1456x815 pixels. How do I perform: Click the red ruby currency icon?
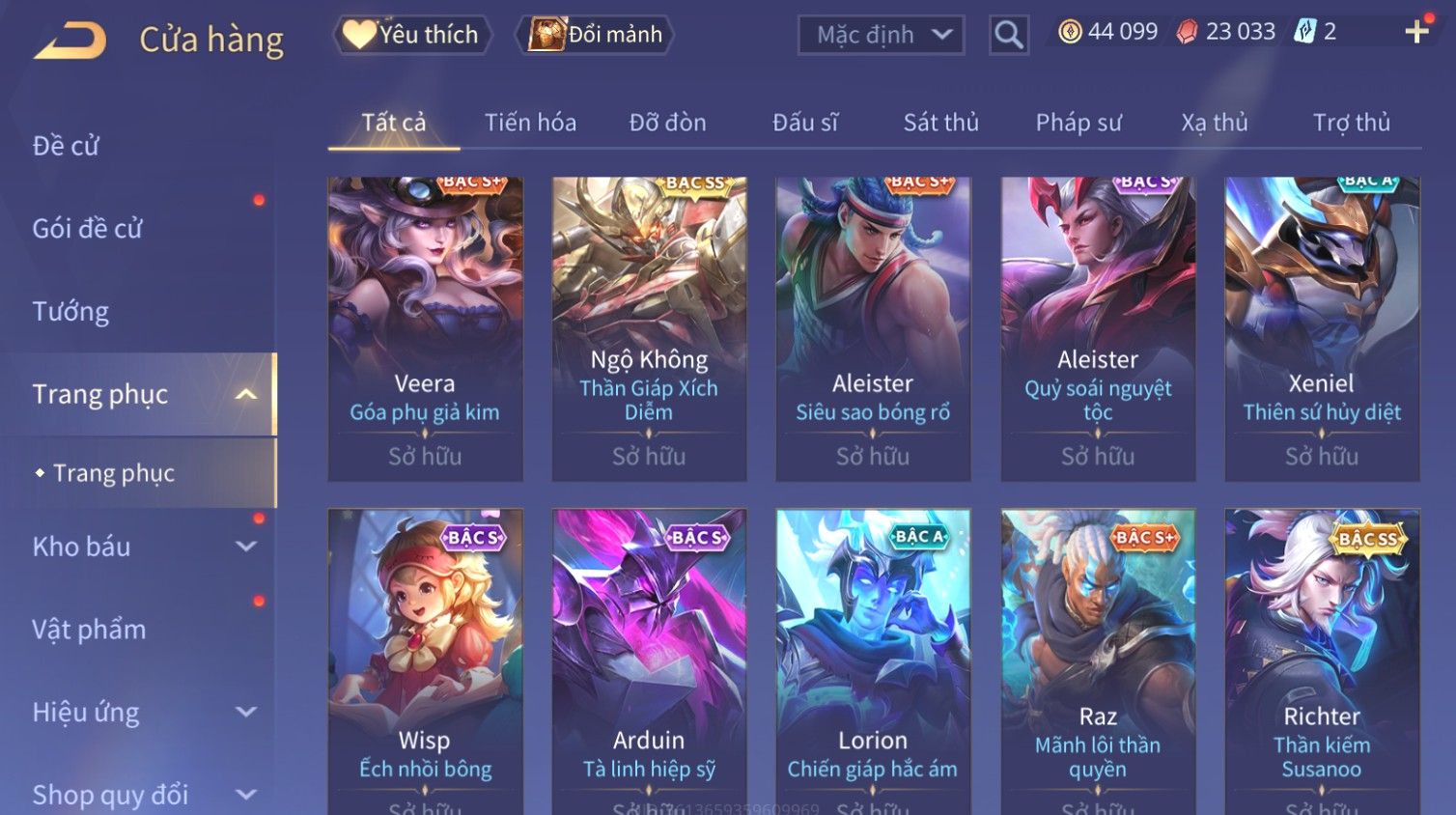point(1187,32)
